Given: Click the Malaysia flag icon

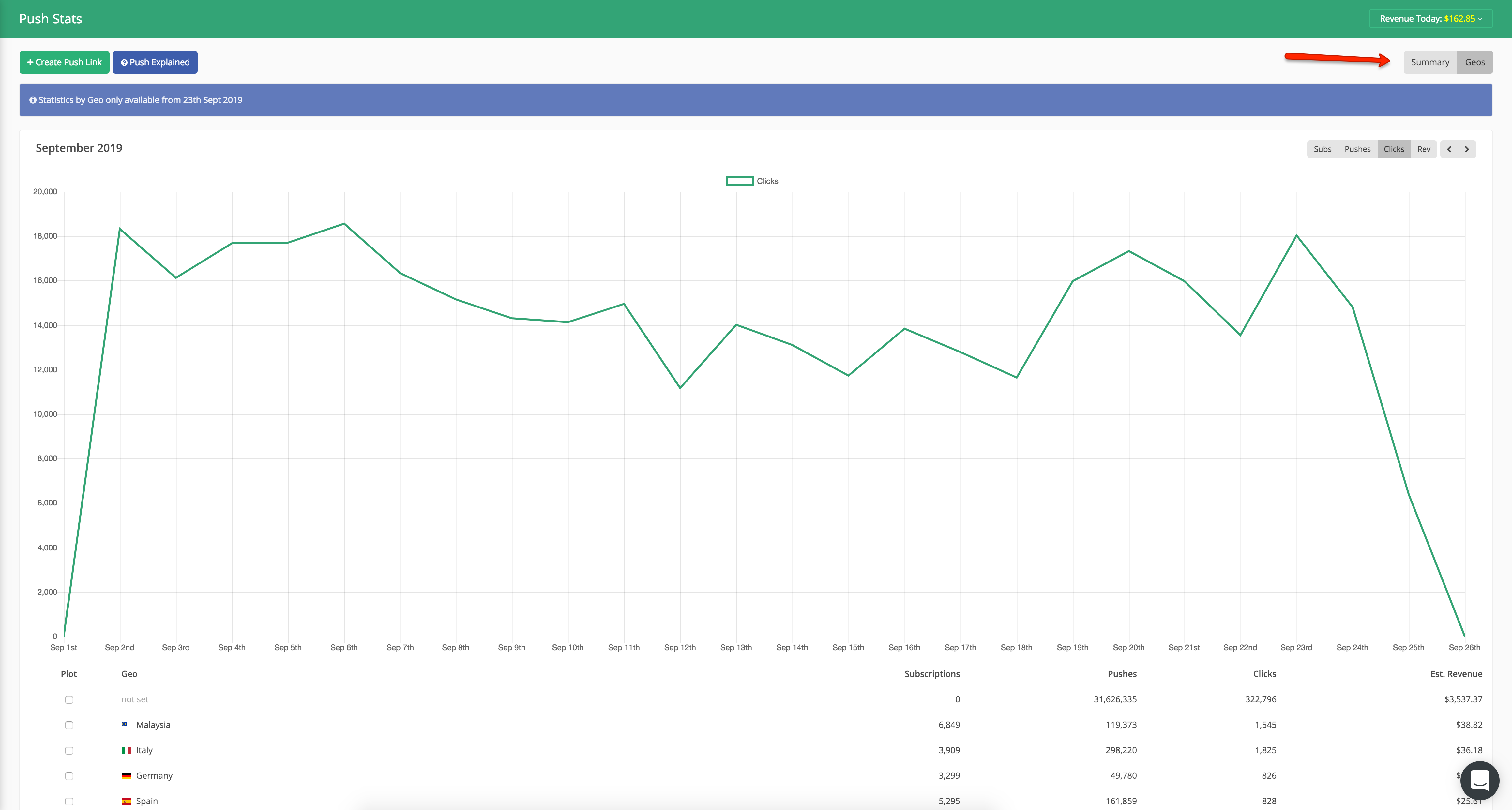Looking at the screenshot, I should [126, 725].
